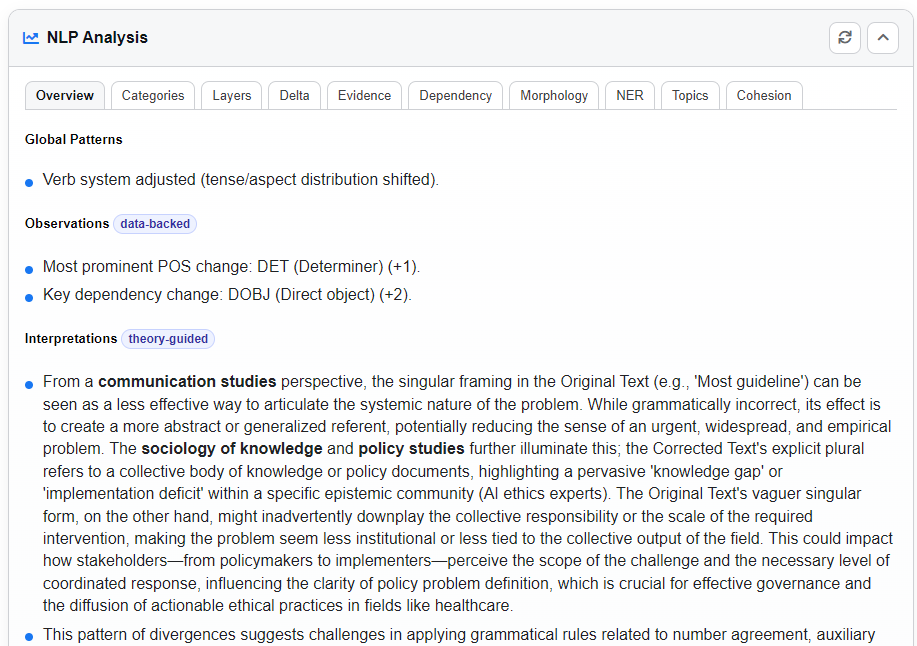This screenshot has height=646, width=917.
Task: Select the NER tab
Action: tap(630, 96)
